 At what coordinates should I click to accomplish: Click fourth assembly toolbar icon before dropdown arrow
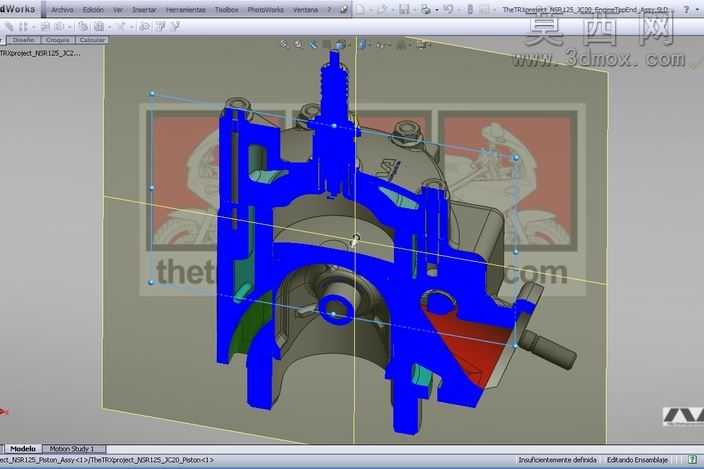coord(59,27)
